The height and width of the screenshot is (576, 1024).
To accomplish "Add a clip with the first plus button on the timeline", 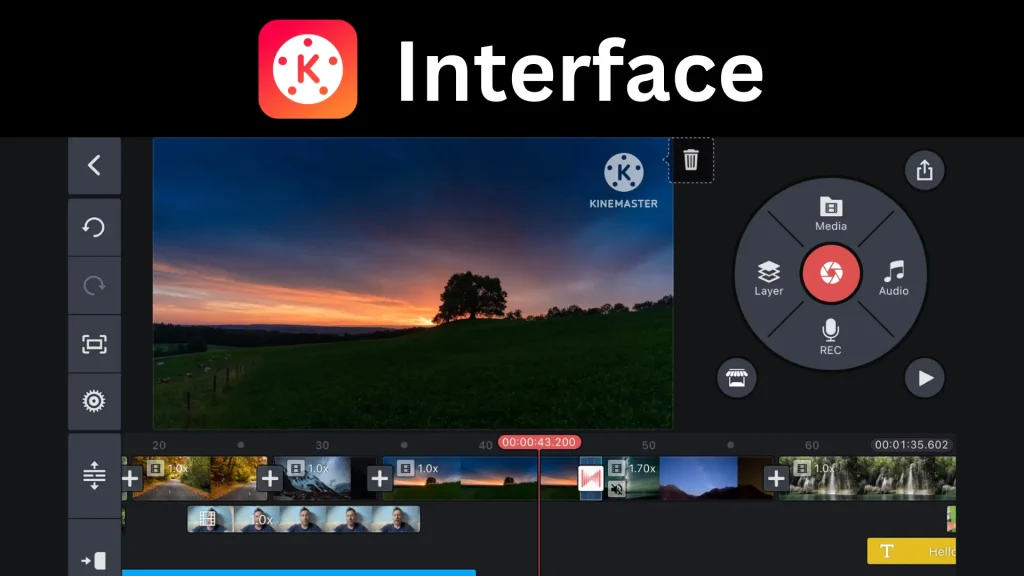I will pos(131,479).
